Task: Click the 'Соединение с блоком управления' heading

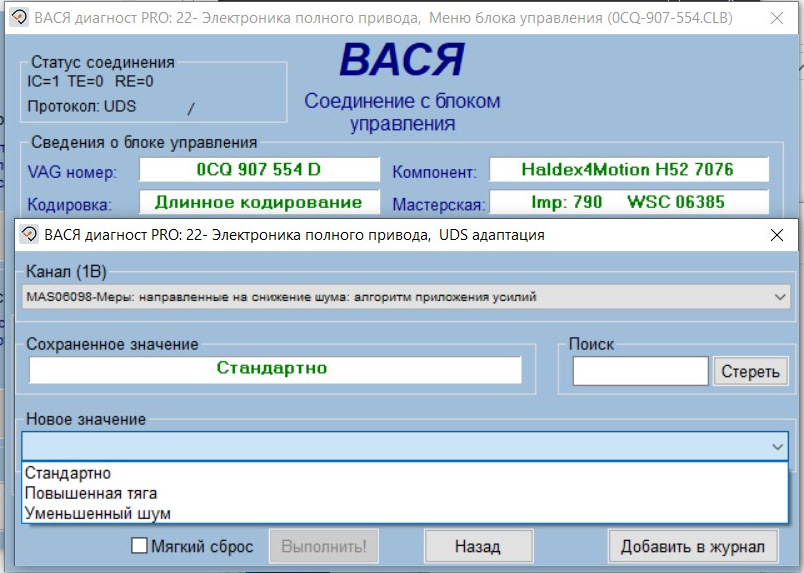Action: [403, 112]
